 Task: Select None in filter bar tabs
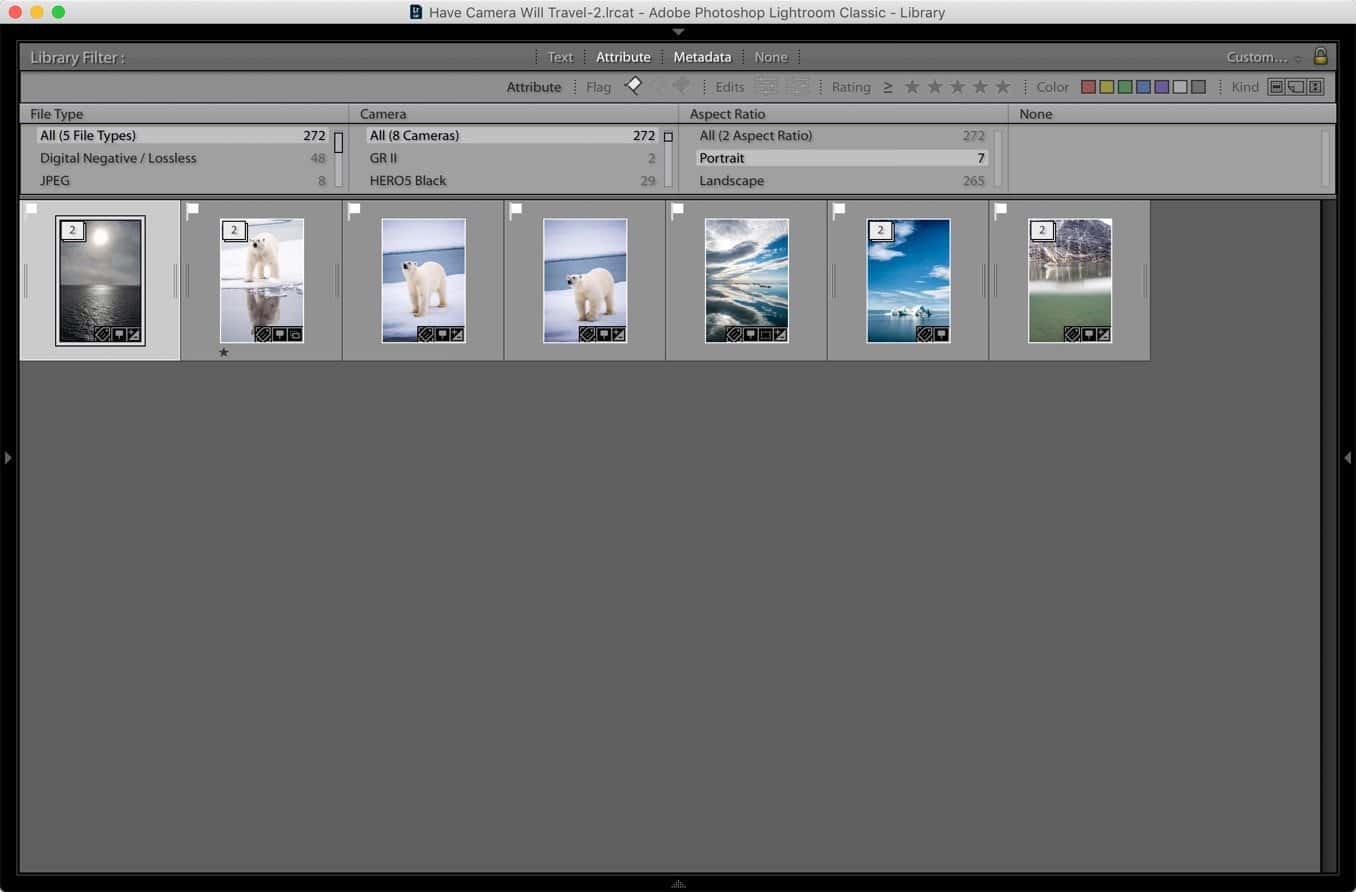pos(771,57)
